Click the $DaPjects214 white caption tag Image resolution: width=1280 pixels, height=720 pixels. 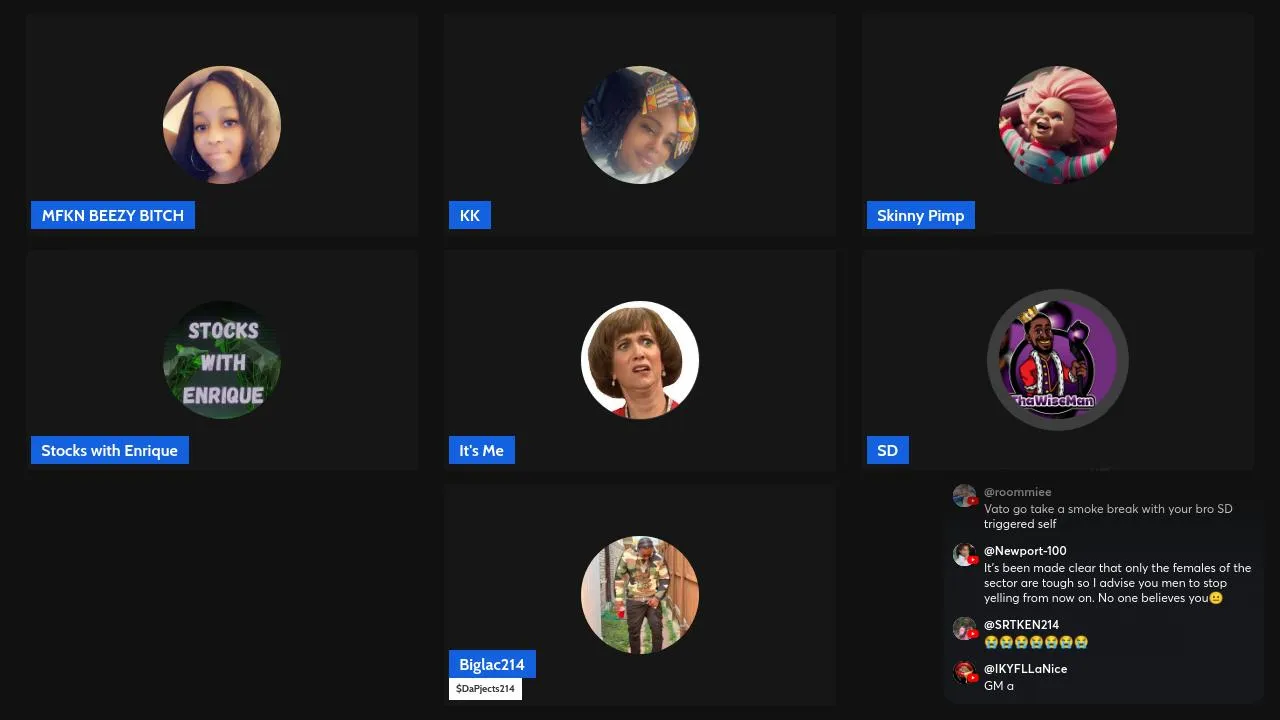click(485, 689)
